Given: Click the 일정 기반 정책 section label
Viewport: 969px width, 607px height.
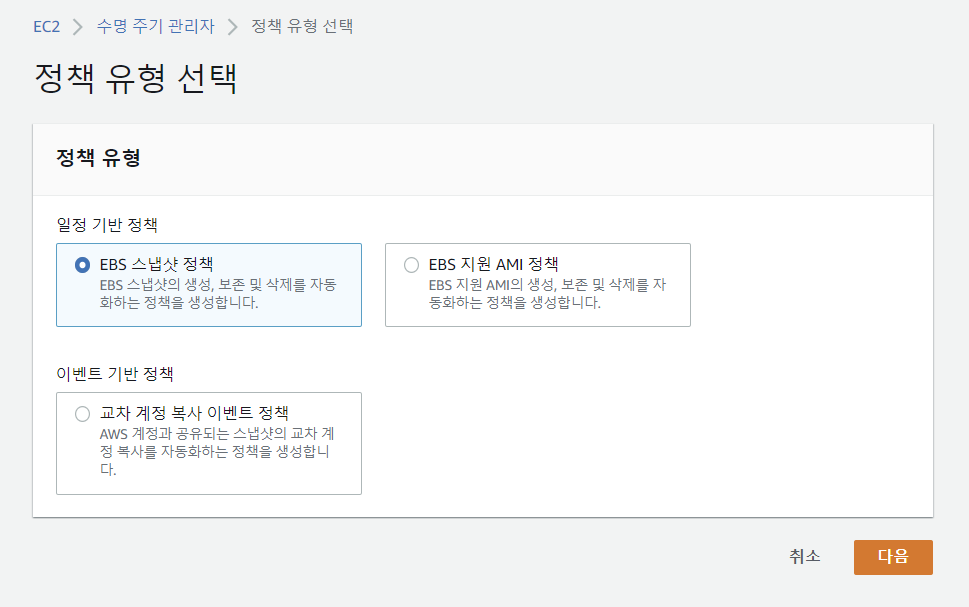Looking at the screenshot, I should click(x=107, y=225).
